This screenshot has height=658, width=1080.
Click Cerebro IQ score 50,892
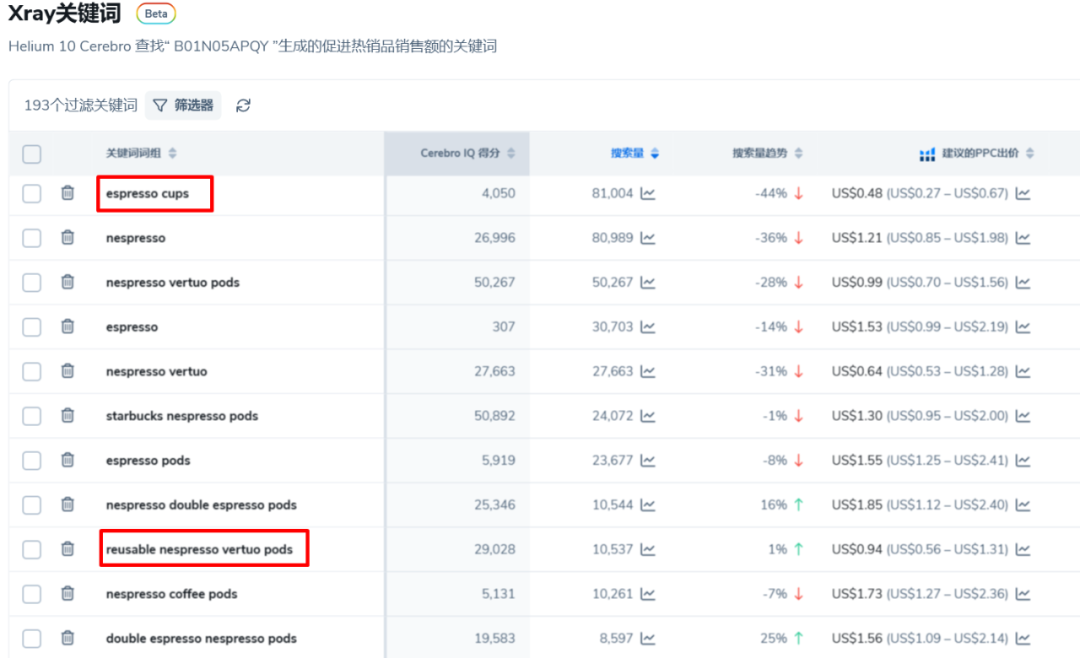pyautogui.click(x=495, y=416)
